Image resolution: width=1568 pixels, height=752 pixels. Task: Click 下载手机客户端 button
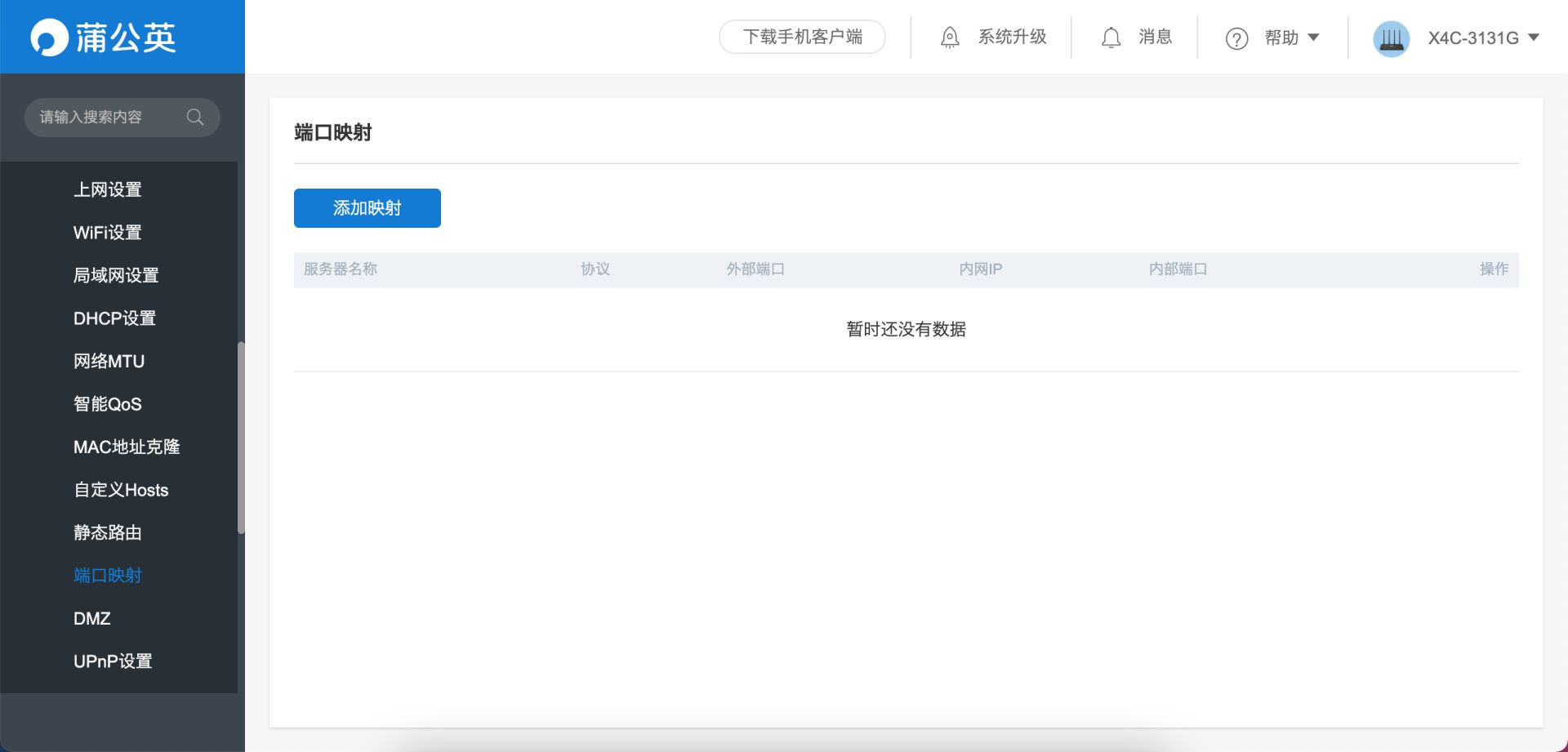[x=802, y=37]
